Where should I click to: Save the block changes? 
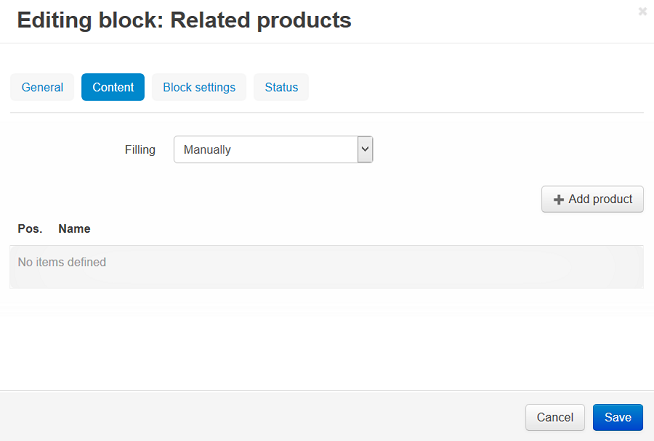tap(618, 417)
